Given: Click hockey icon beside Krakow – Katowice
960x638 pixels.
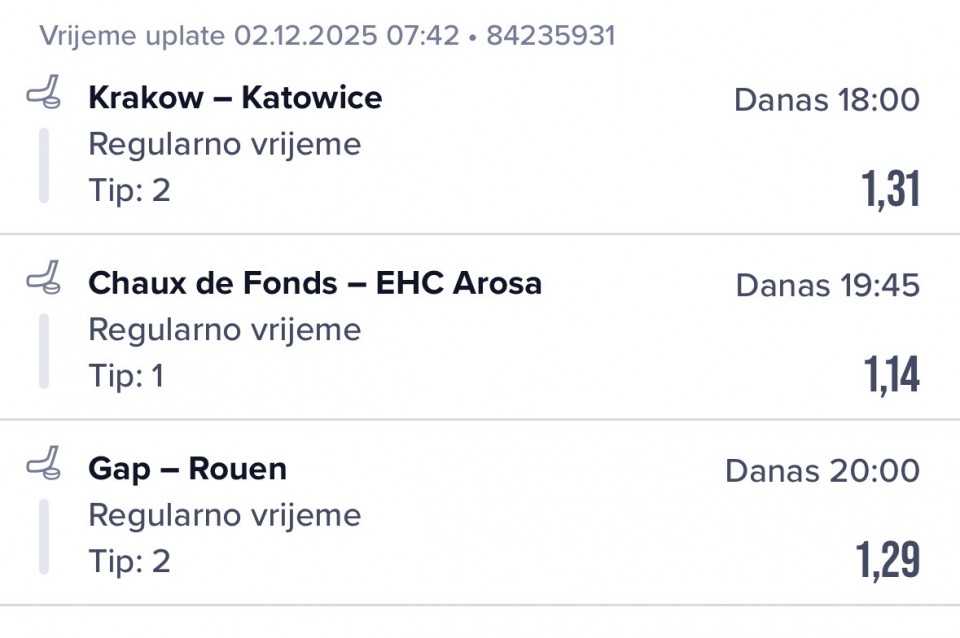Looking at the screenshot, I should pyautogui.click(x=43, y=93).
